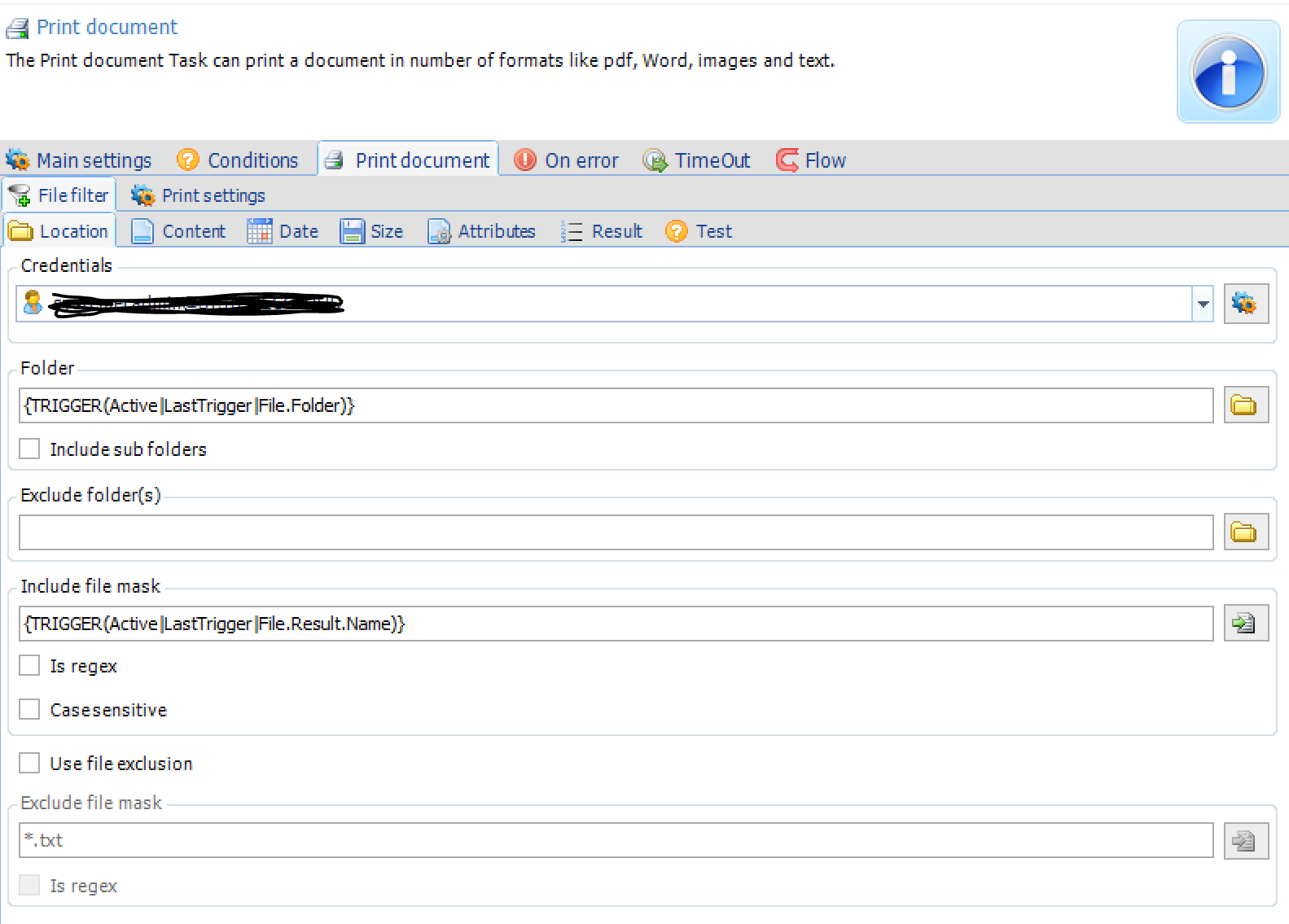This screenshot has width=1289, height=924.
Task: Click the blue info icon
Action: pos(1227,72)
